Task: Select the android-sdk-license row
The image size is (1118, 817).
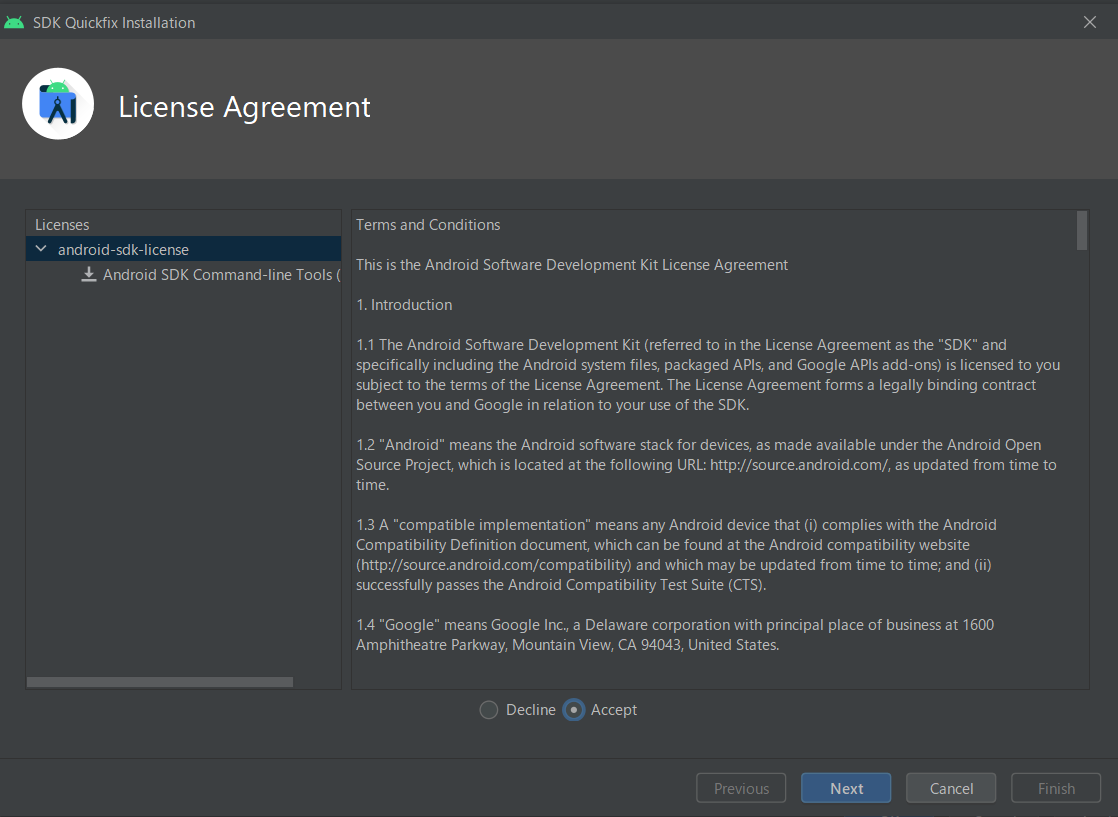Action: (184, 250)
